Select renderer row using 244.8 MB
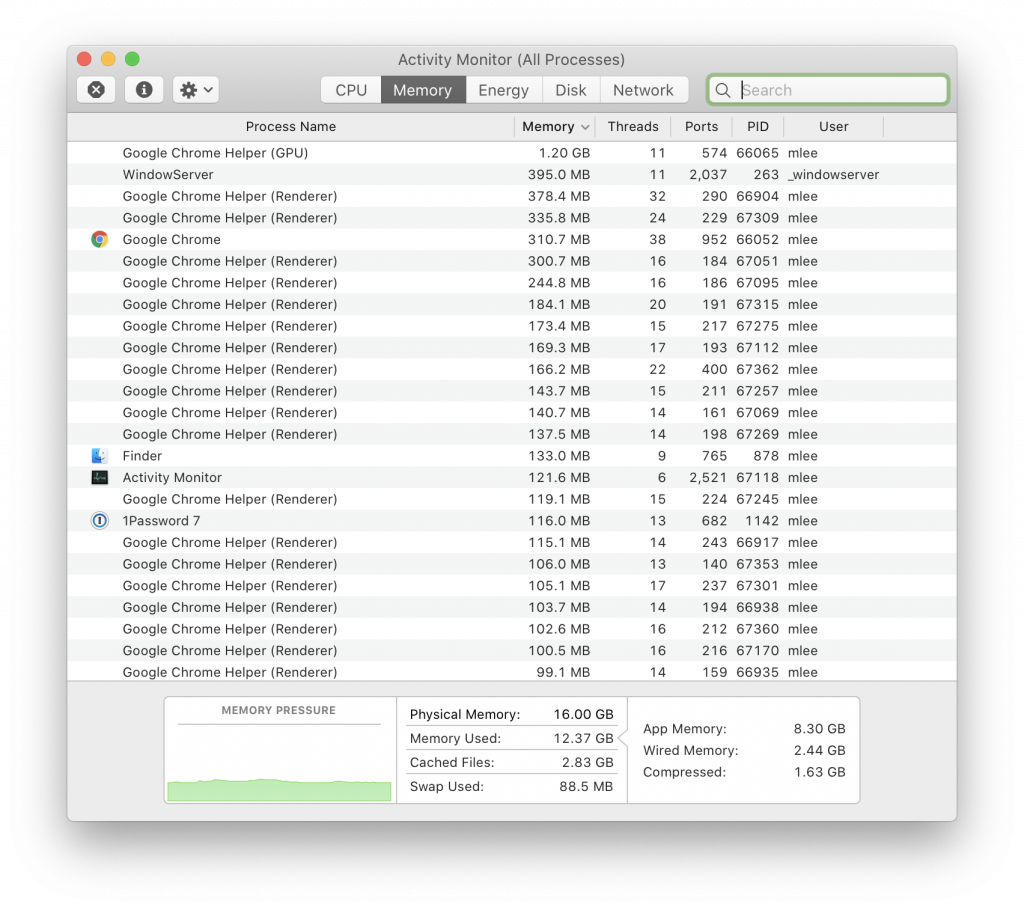Screen dimensions: 1024x910 tap(512, 283)
